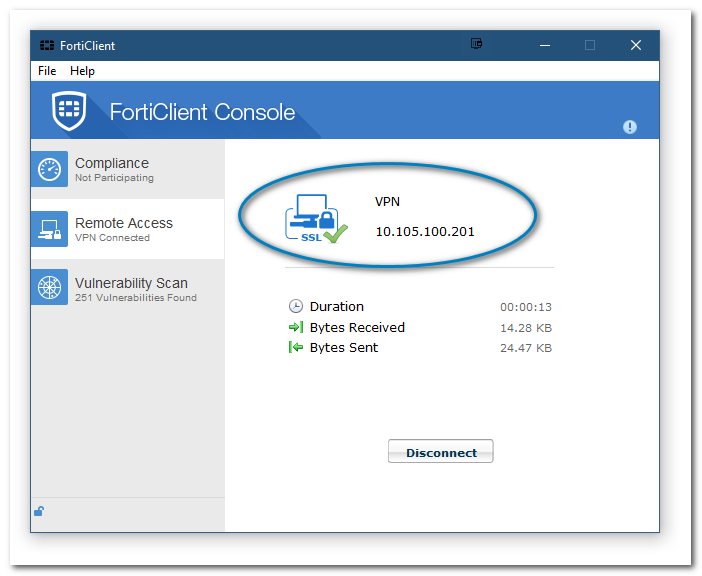The height and width of the screenshot is (576, 702).
Task: Minimize the FortiClient window
Action: pos(545,45)
